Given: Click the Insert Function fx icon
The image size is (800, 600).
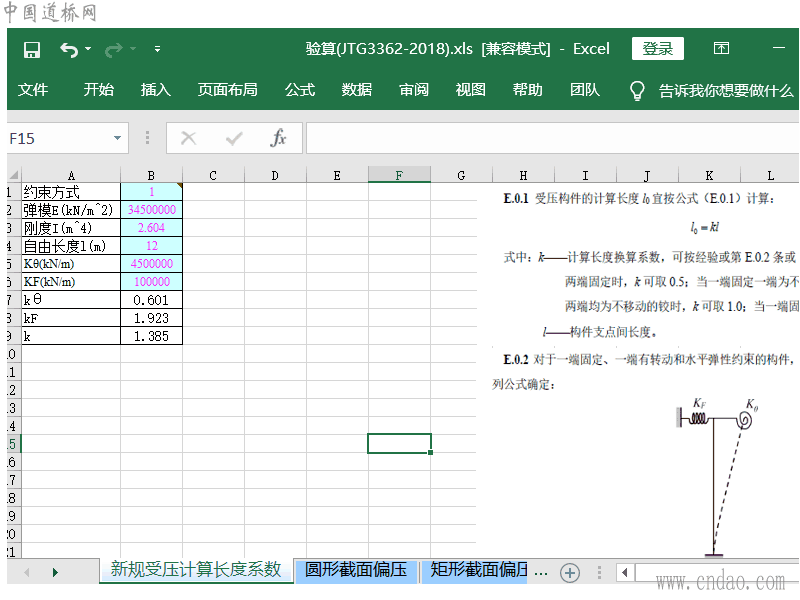Looking at the screenshot, I should click(x=278, y=138).
